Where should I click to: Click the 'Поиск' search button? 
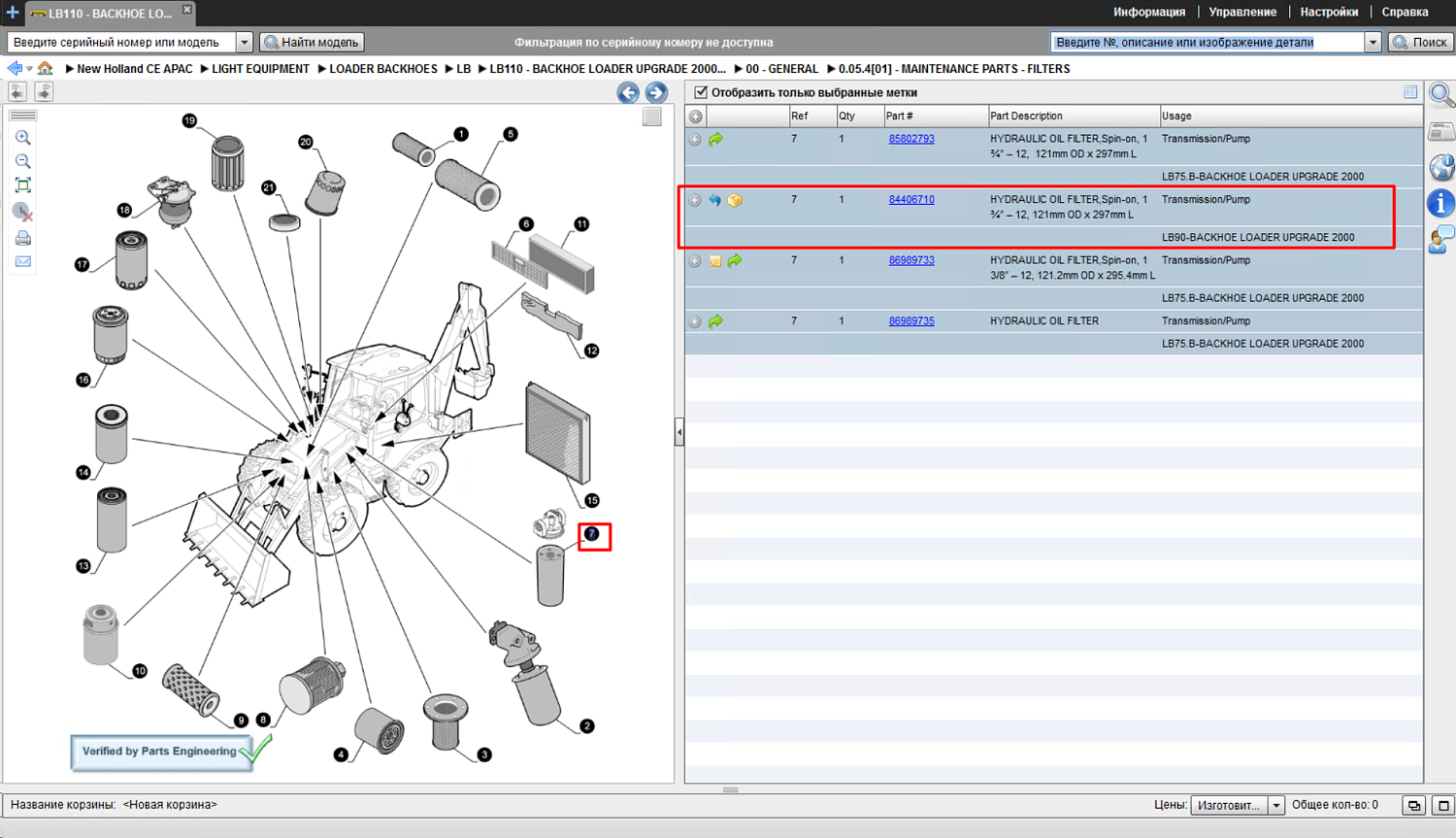(1420, 42)
